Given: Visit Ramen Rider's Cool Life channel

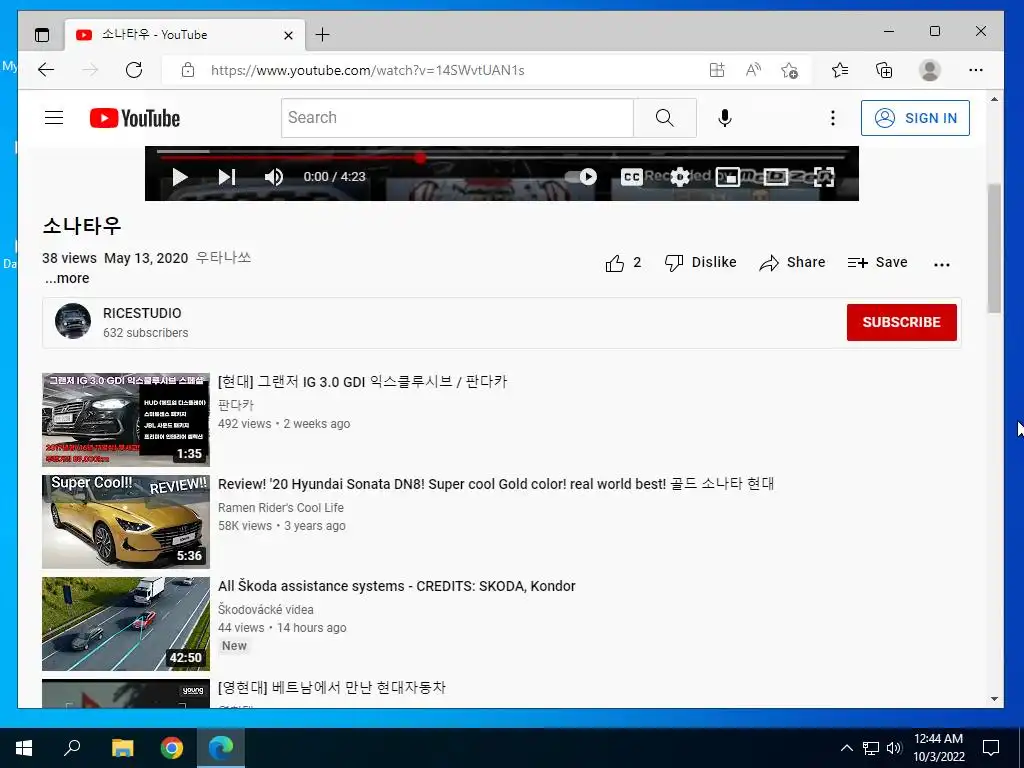Looking at the screenshot, I should click(281, 507).
